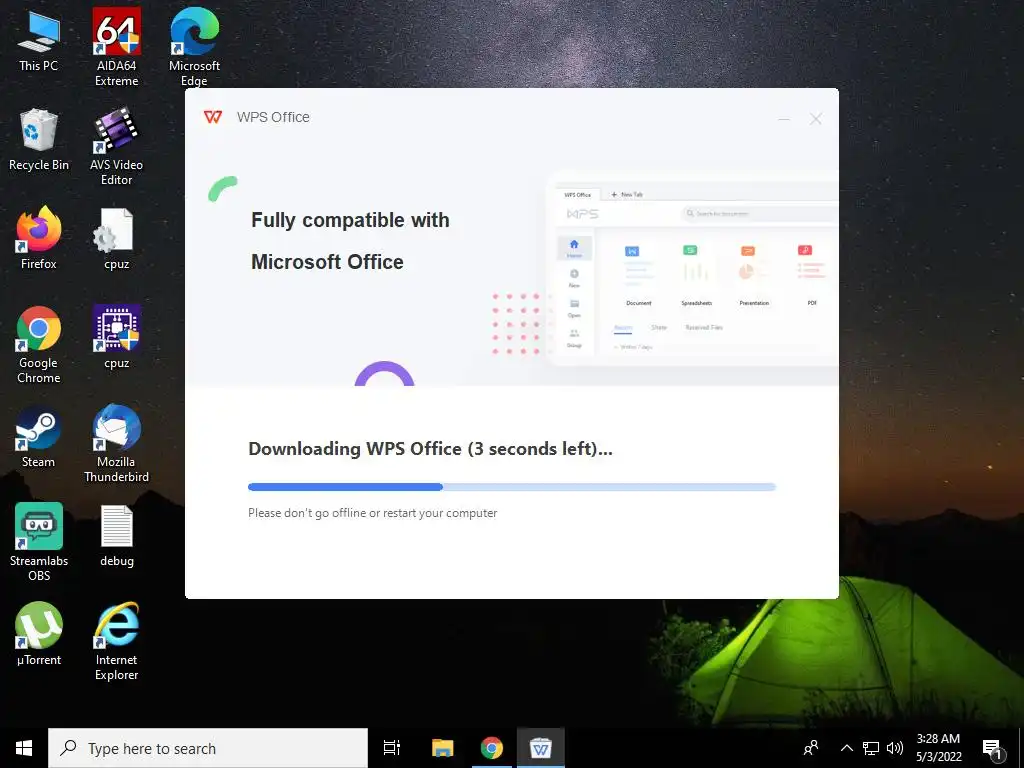Launch Internet Explorer shortcut

[116, 641]
